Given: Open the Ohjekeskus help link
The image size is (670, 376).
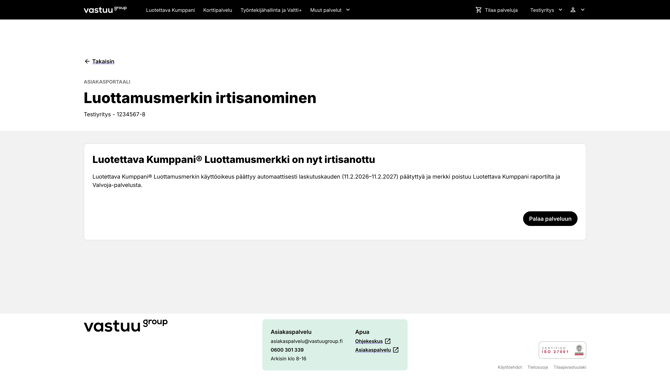Looking at the screenshot, I should coord(369,341).
